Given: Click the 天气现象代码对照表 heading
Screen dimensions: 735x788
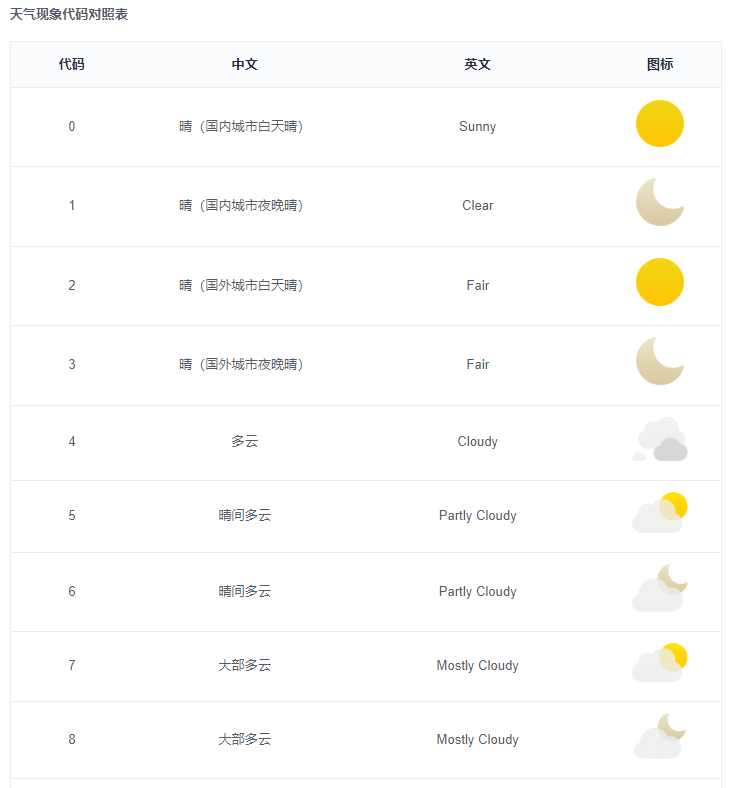Looking at the screenshot, I should 69,14.
